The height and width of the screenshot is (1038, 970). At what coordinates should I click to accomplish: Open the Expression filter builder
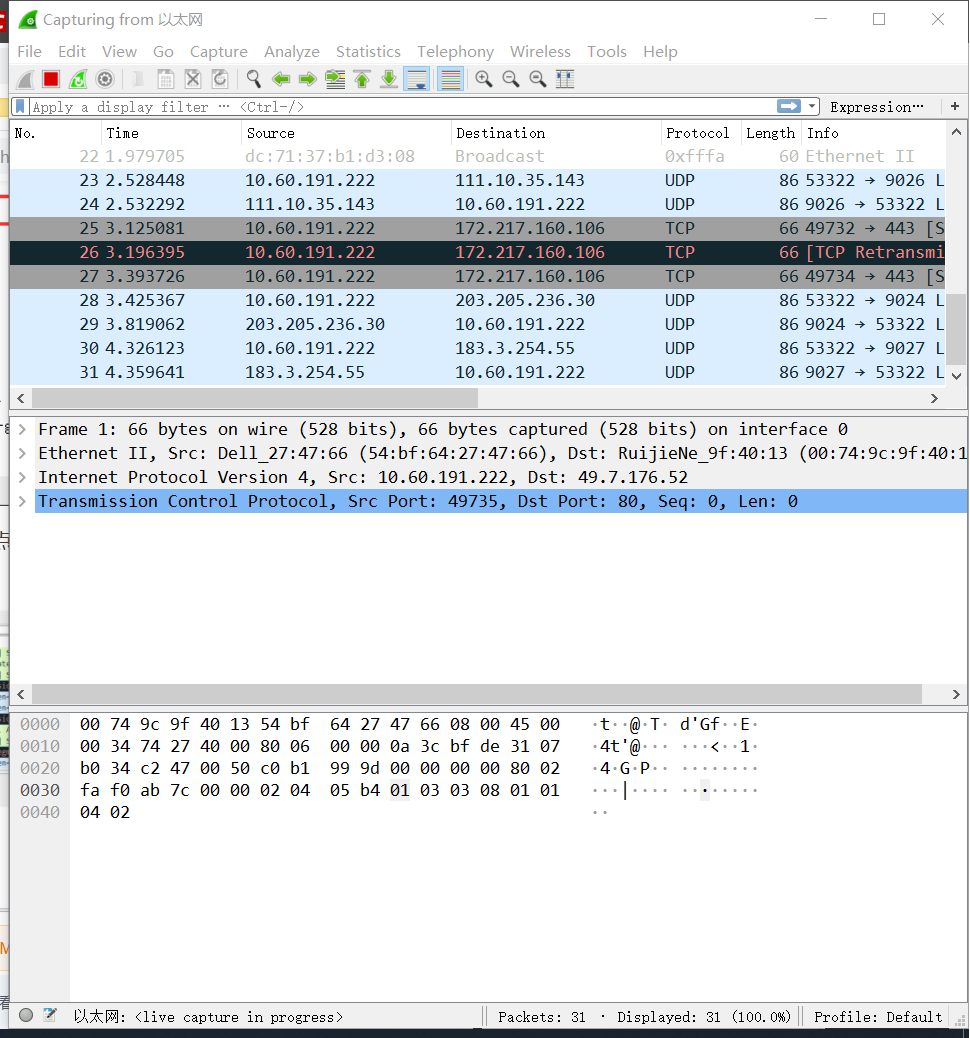point(877,107)
